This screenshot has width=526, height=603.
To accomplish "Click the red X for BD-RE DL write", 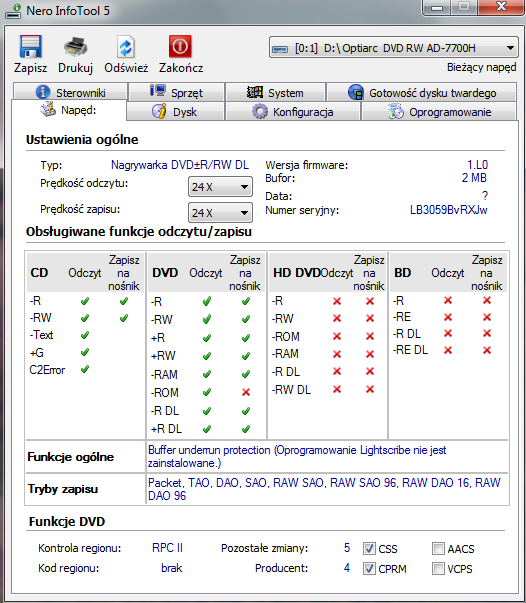I will pyautogui.click(x=487, y=350).
